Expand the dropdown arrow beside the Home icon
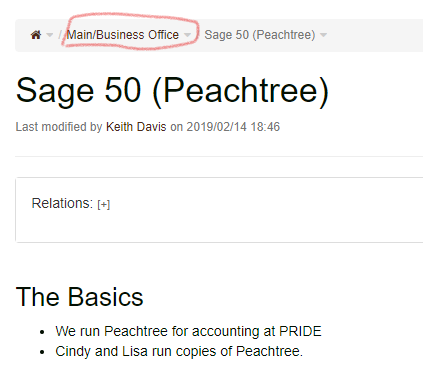 (x=50, y=35)
